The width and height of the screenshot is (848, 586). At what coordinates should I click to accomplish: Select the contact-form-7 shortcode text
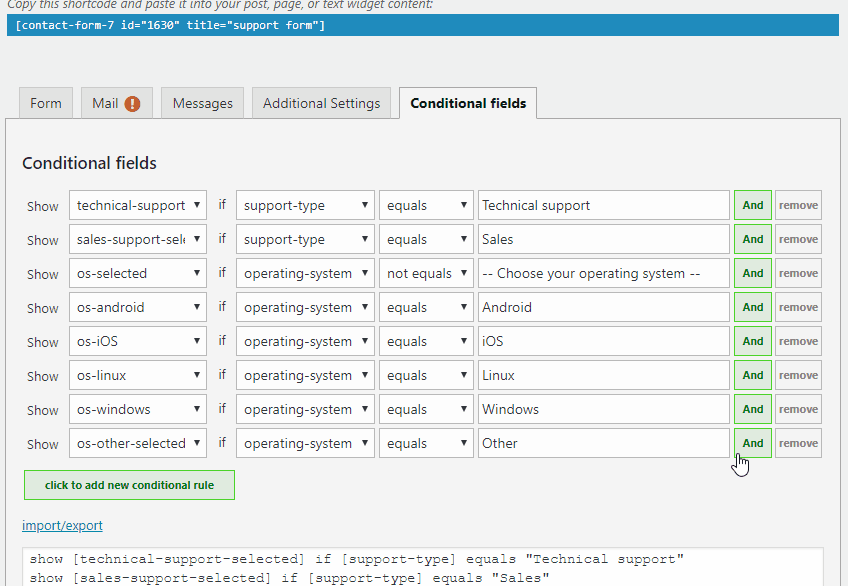tap(170, 25)
